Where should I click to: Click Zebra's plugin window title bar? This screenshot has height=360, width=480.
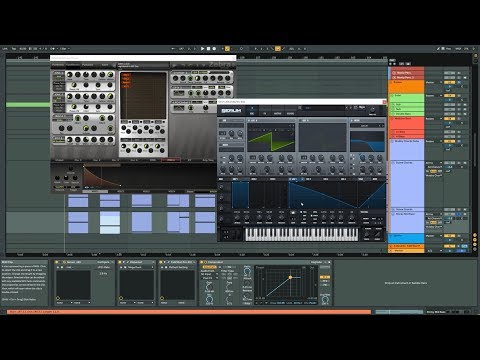[x=143, y=58]
